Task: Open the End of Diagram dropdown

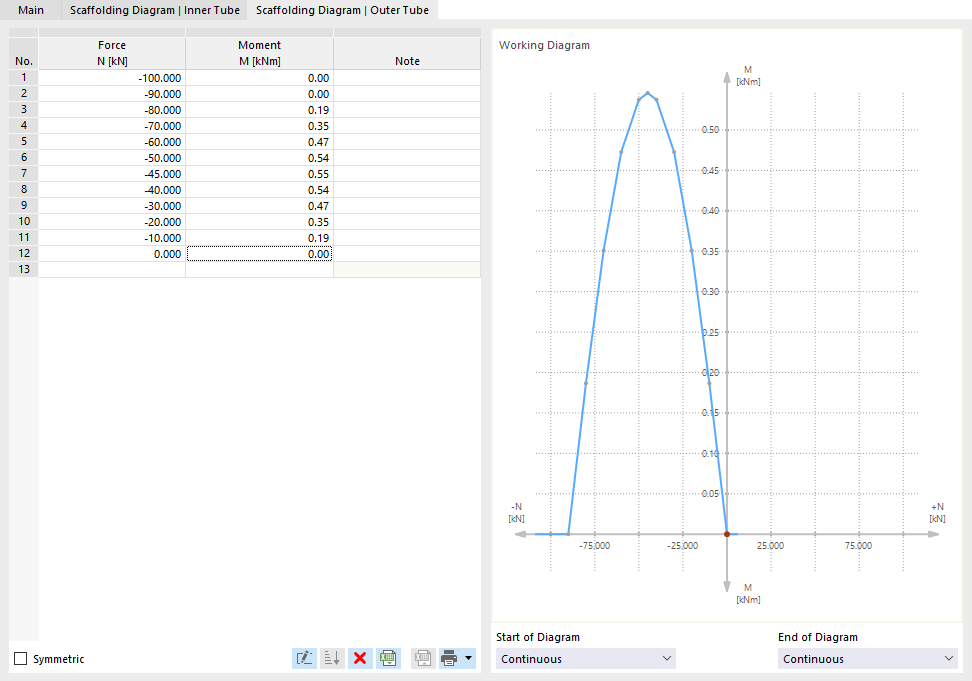Action: [x=868, y=659]
